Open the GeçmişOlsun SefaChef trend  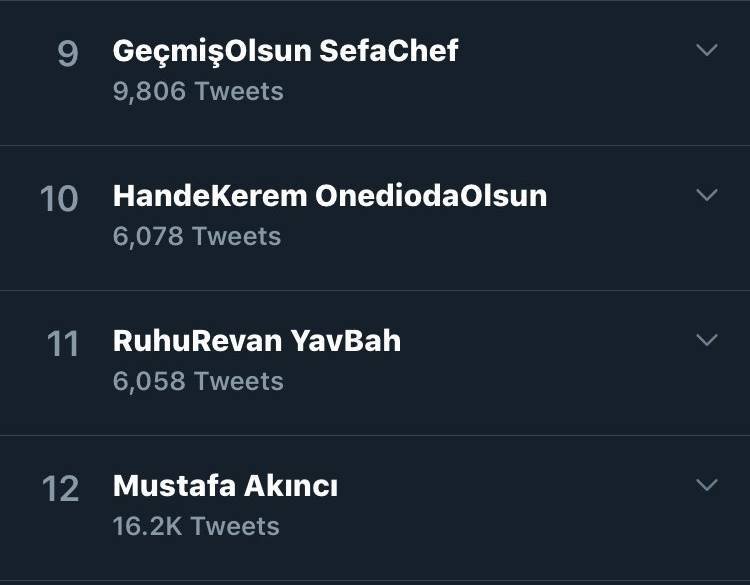pos(285,51)
